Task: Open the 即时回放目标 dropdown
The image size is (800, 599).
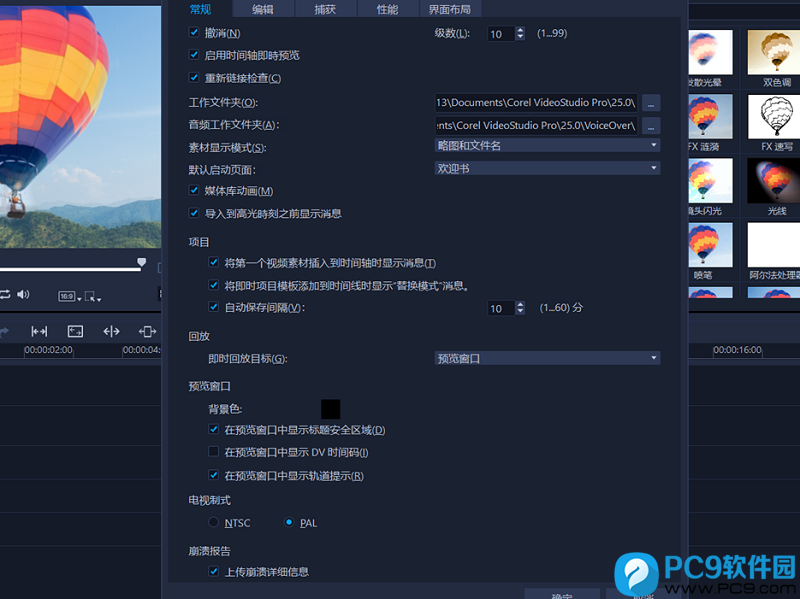Action: 547,358
